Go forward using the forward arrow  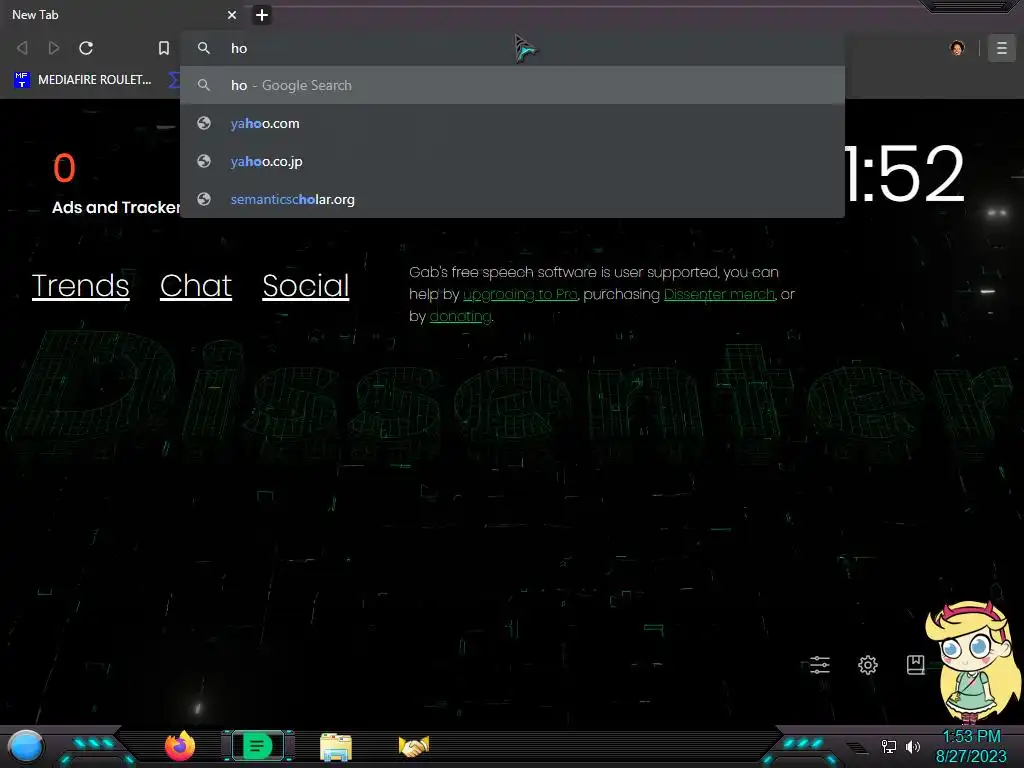tap(54, 48)
